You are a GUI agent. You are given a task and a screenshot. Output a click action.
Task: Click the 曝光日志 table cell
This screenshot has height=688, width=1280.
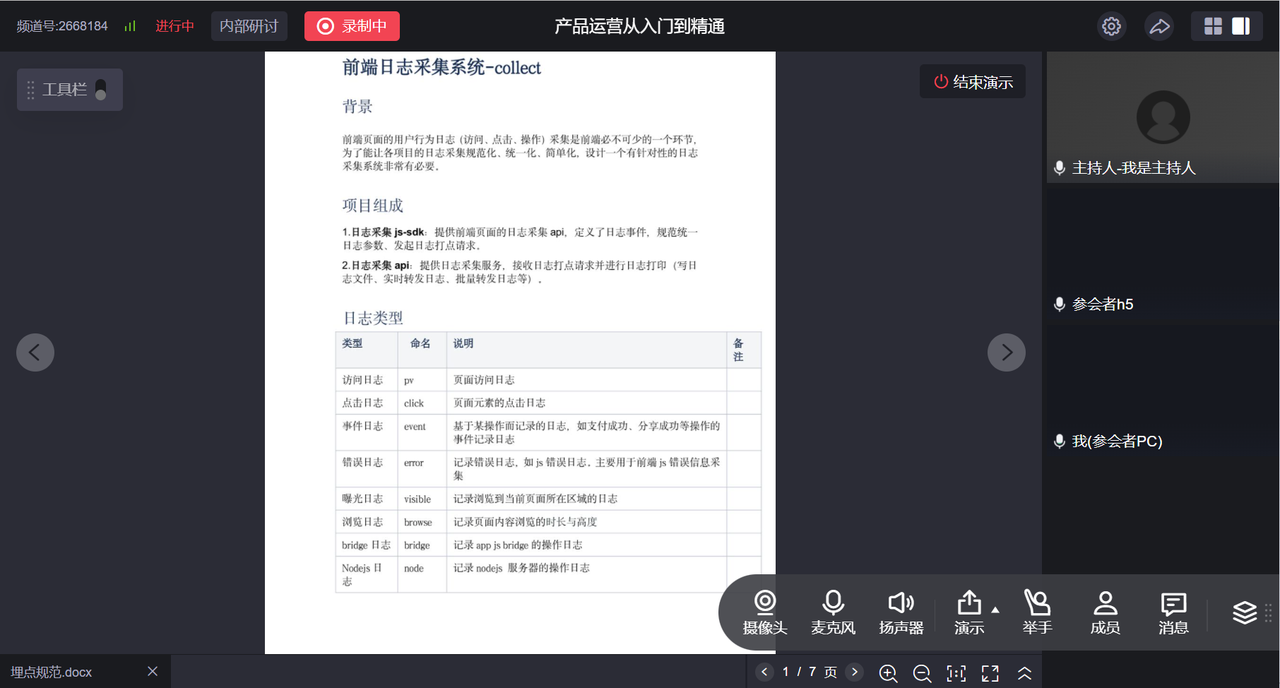click(x=366, y=498)
